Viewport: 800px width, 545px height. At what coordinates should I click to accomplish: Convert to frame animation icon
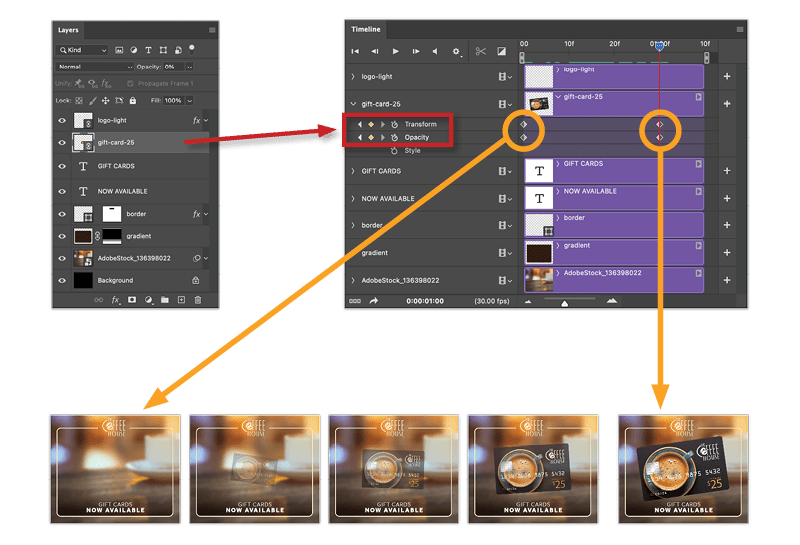click(355, 301)
